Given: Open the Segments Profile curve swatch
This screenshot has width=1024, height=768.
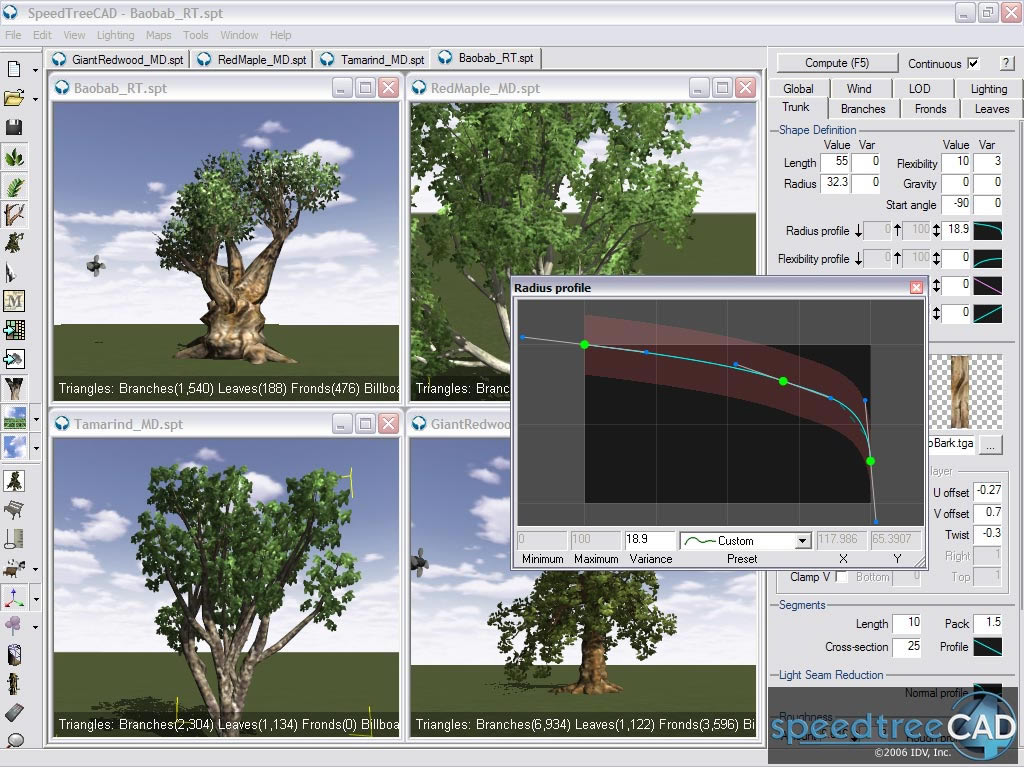Looking at the screenshot, I should [x=987, y=647].
